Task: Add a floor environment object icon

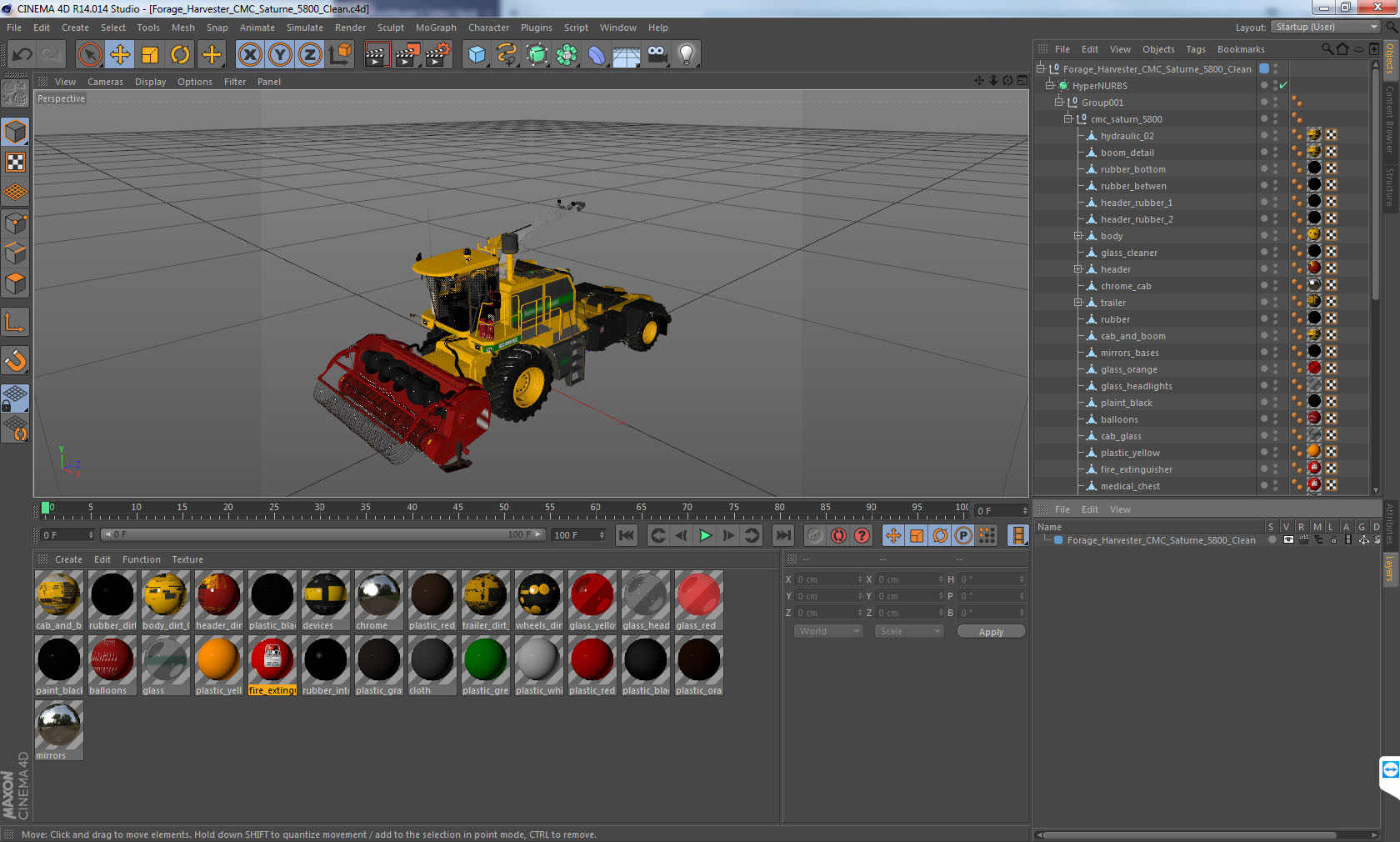Action: coord(627,56)
